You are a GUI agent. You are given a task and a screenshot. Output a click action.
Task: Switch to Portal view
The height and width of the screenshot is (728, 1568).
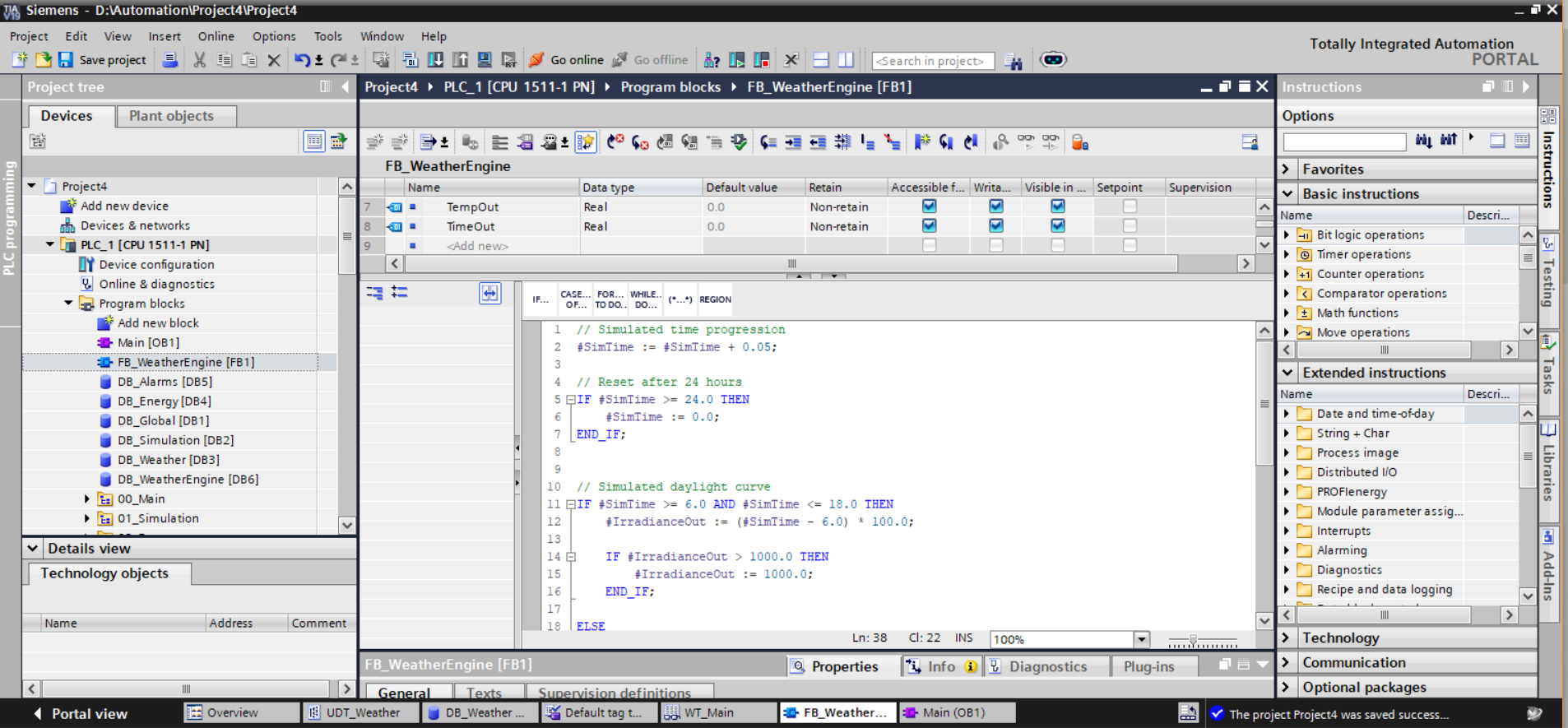tap(81, 713)
